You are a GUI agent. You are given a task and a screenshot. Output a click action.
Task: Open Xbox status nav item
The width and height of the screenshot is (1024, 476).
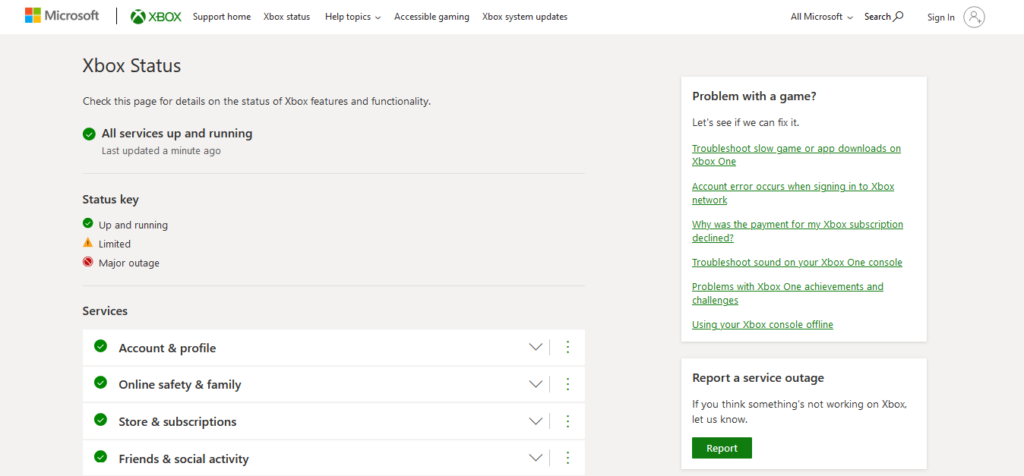coord(287,17)
